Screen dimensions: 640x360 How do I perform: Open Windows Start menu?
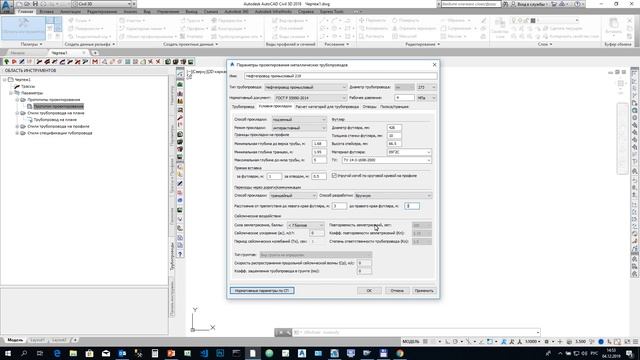click(x=8, y=353)
